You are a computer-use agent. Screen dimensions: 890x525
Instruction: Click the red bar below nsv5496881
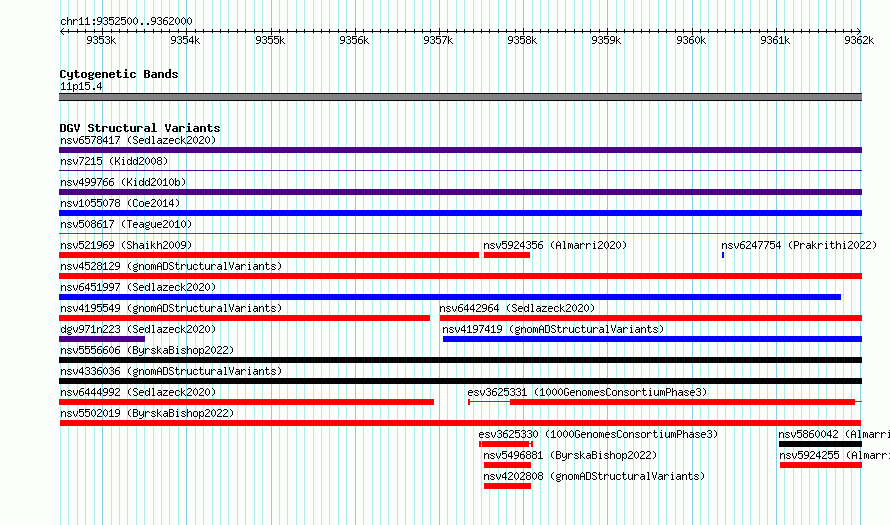[x=507, y=465]
